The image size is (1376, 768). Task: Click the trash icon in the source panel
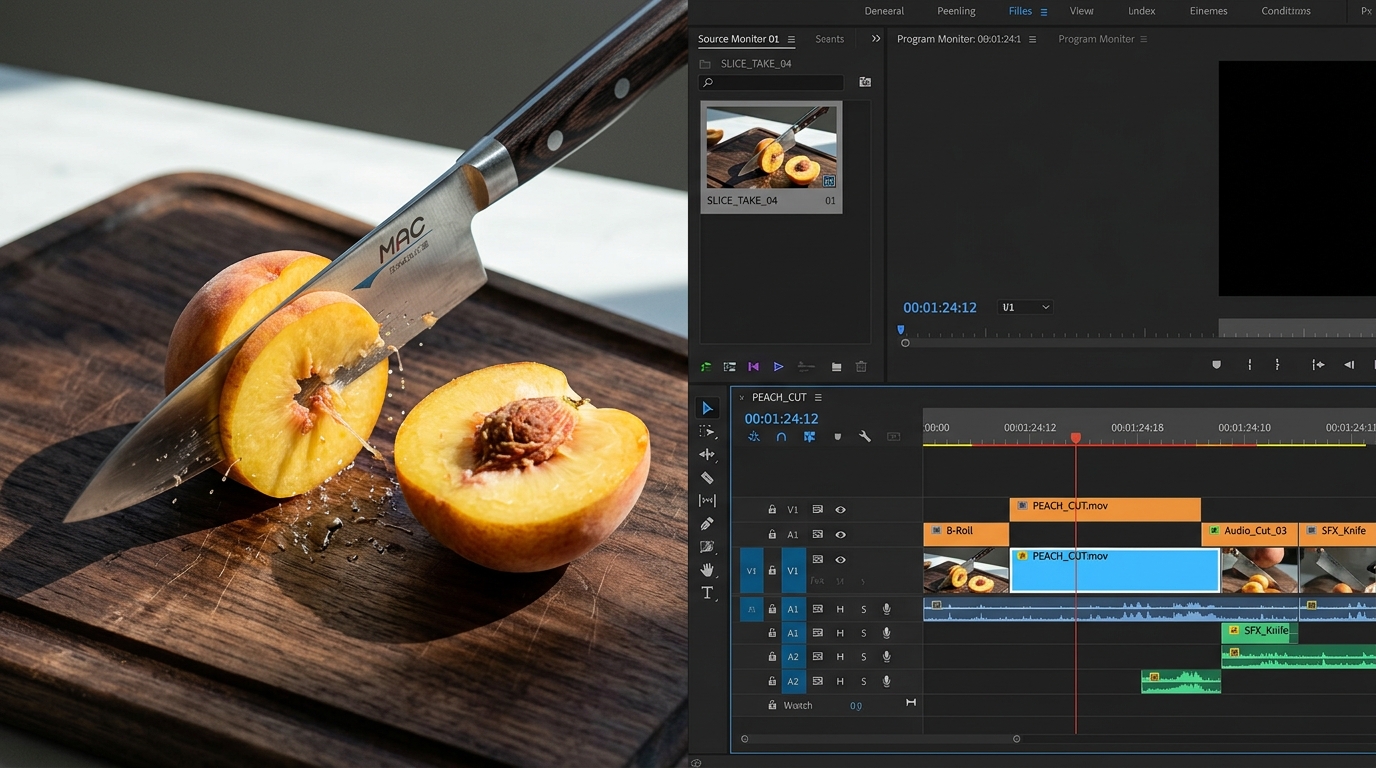861,367
